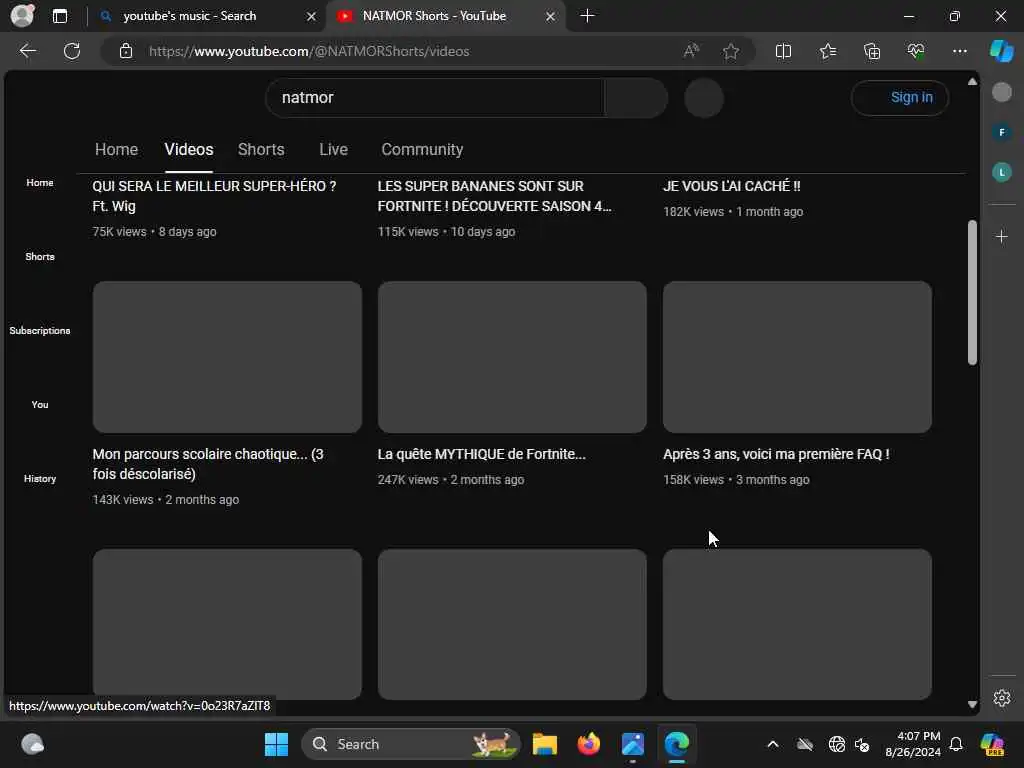Viewport: 1024px width, 768px height.
Task: Open You in YouTube sidebar
Action: [x=40, y=405]
